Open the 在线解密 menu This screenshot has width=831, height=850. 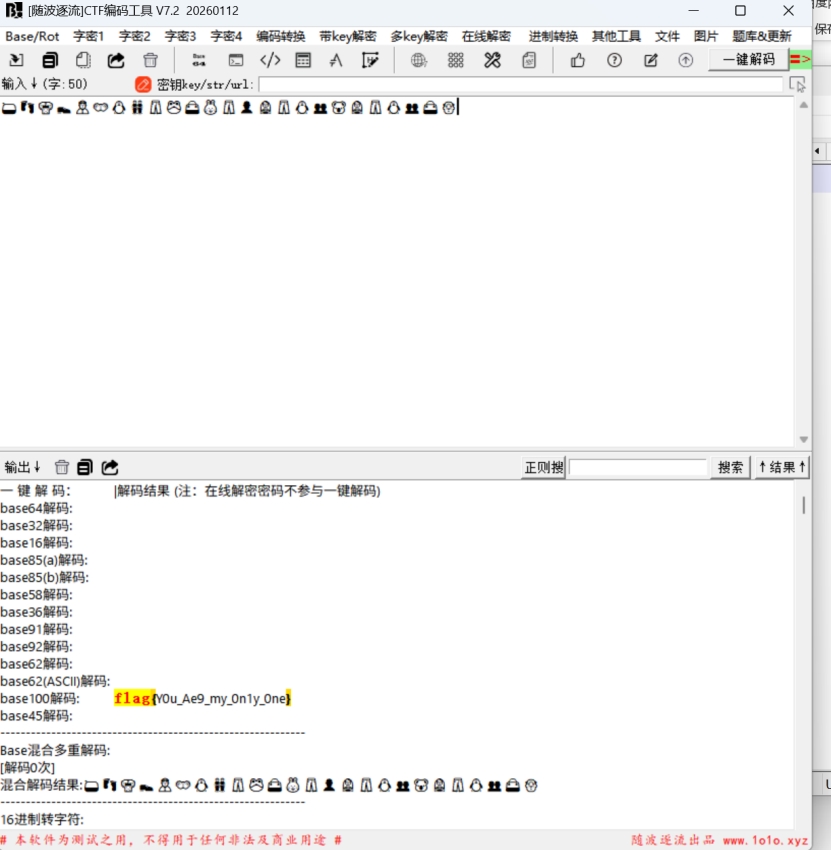click(x=486, y=36)
